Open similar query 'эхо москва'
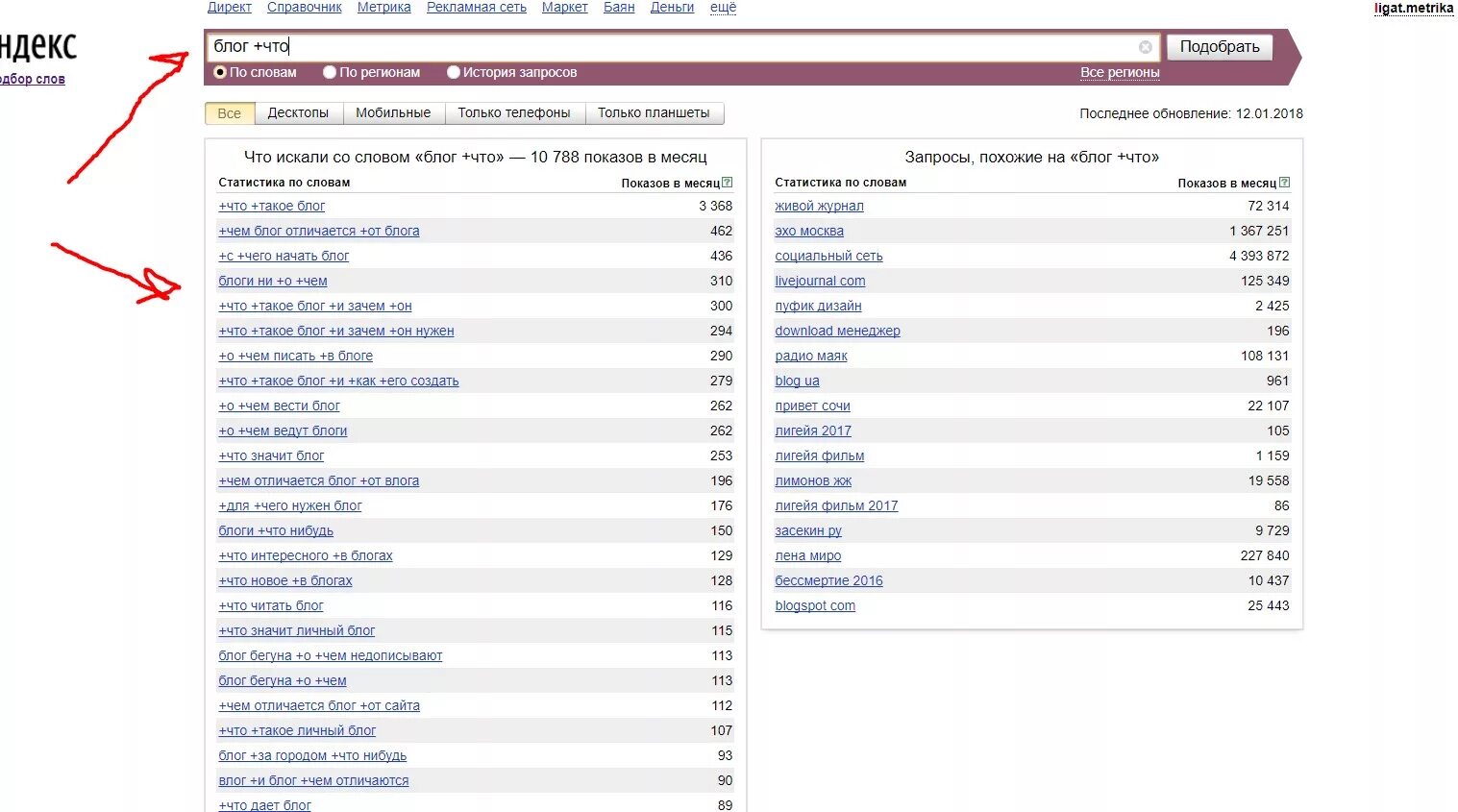Viewport: 1458px width, 812px height. pos(809,231)
